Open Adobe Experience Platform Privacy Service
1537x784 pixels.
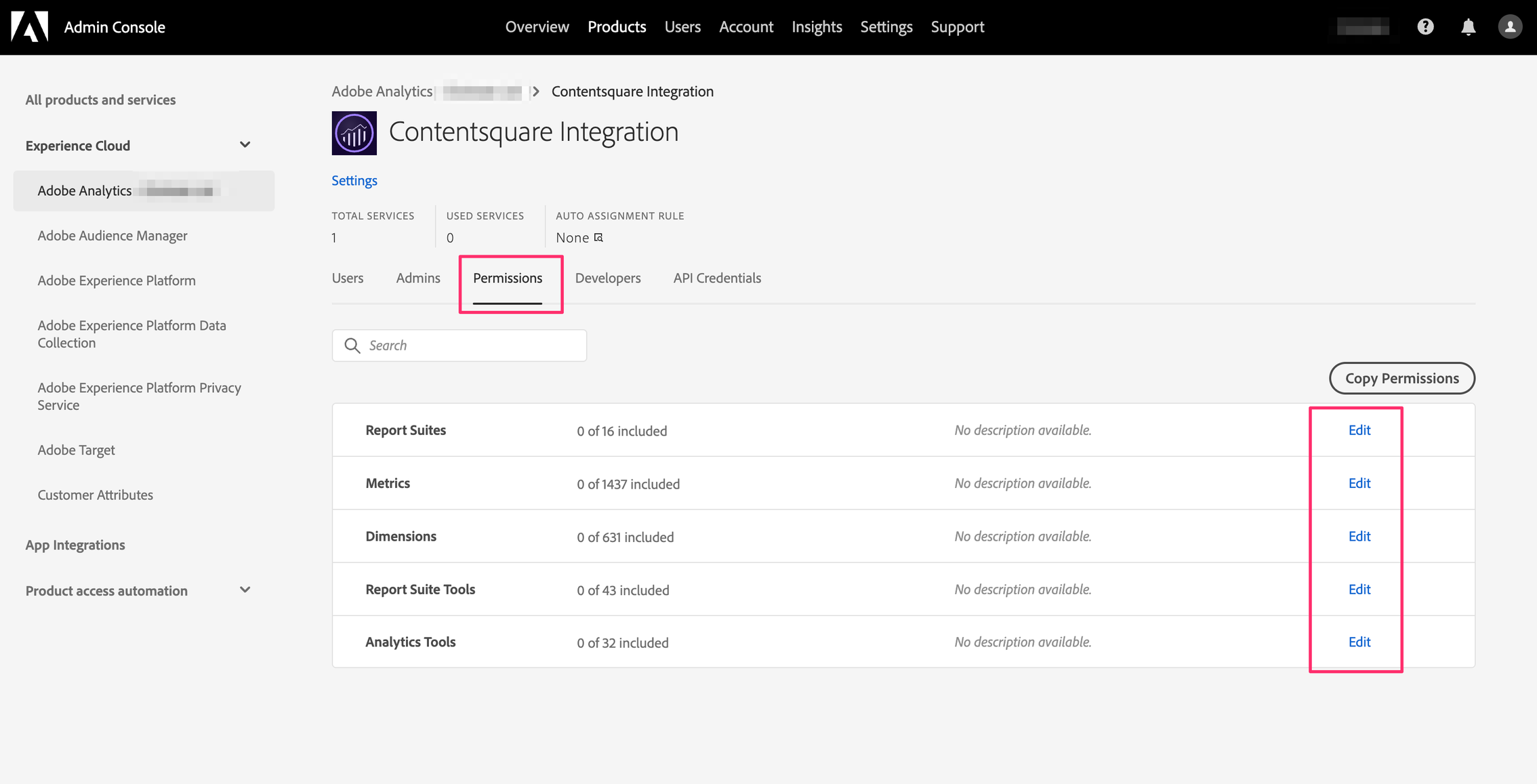[140, 396]
